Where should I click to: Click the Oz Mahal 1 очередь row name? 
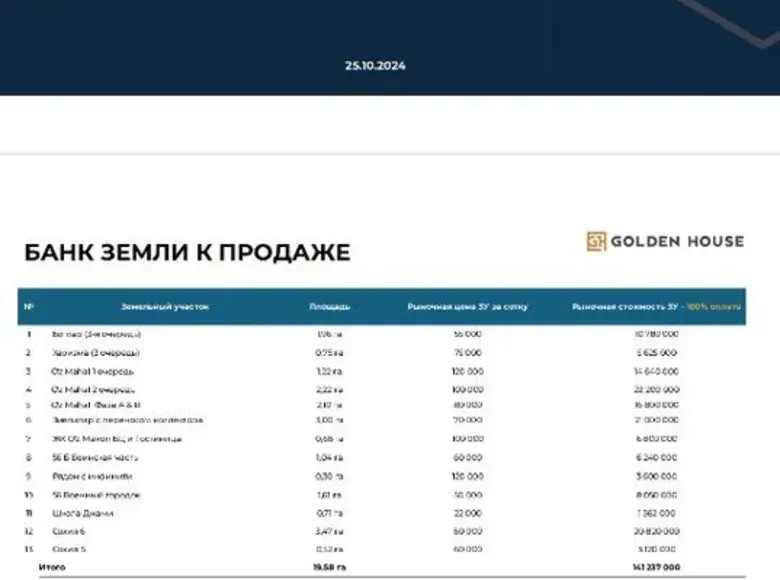point(93,372)
